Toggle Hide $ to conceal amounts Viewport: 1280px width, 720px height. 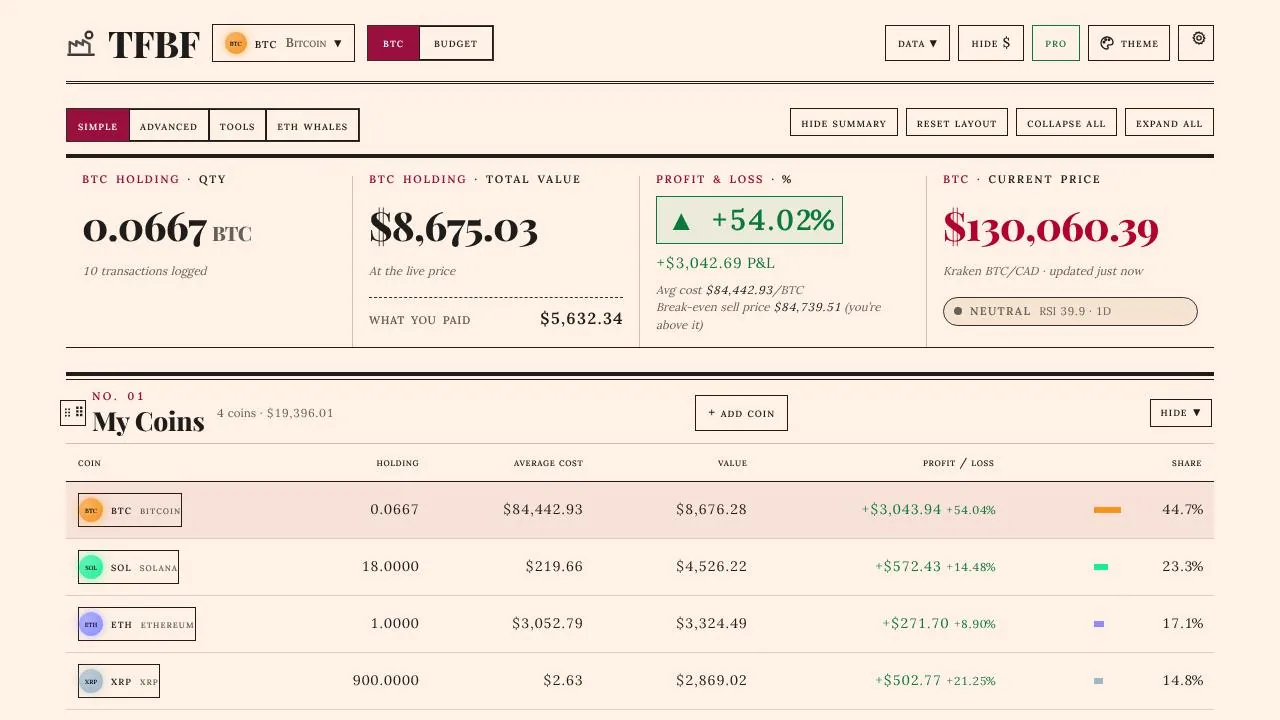click(991, 43)
